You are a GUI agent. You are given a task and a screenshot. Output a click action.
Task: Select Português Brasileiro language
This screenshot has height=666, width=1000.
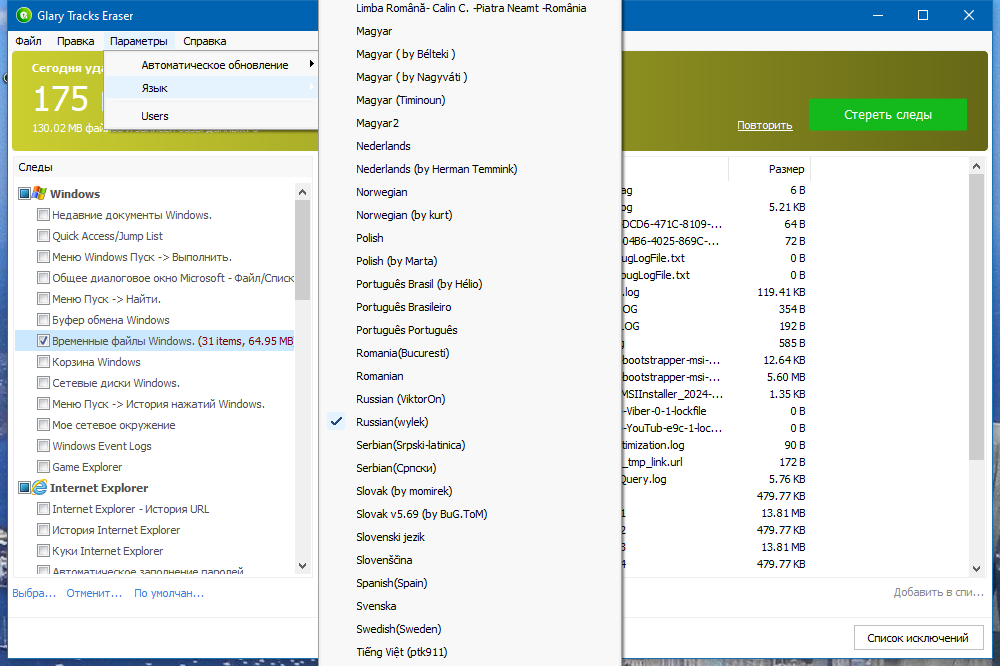(470, 307)
